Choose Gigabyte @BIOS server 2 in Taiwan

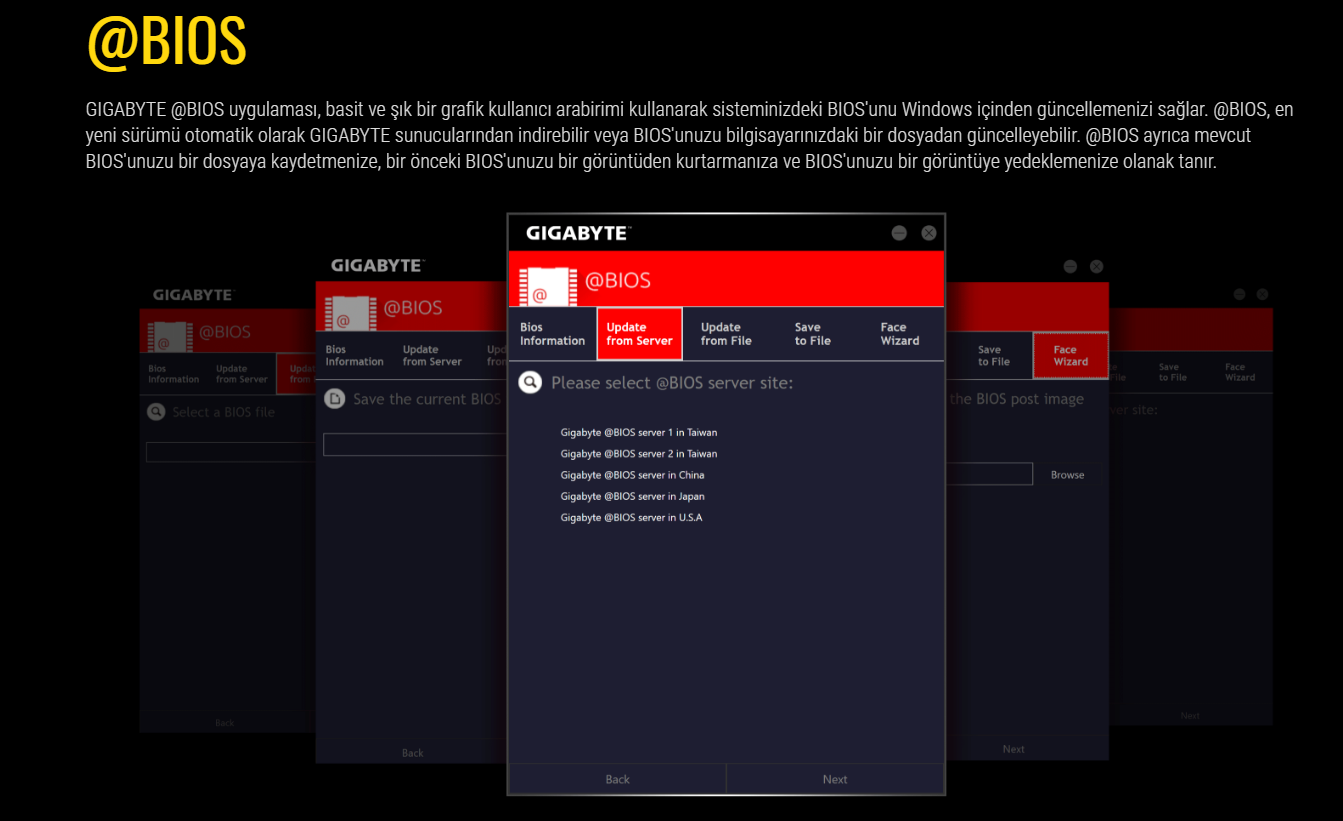639,454
